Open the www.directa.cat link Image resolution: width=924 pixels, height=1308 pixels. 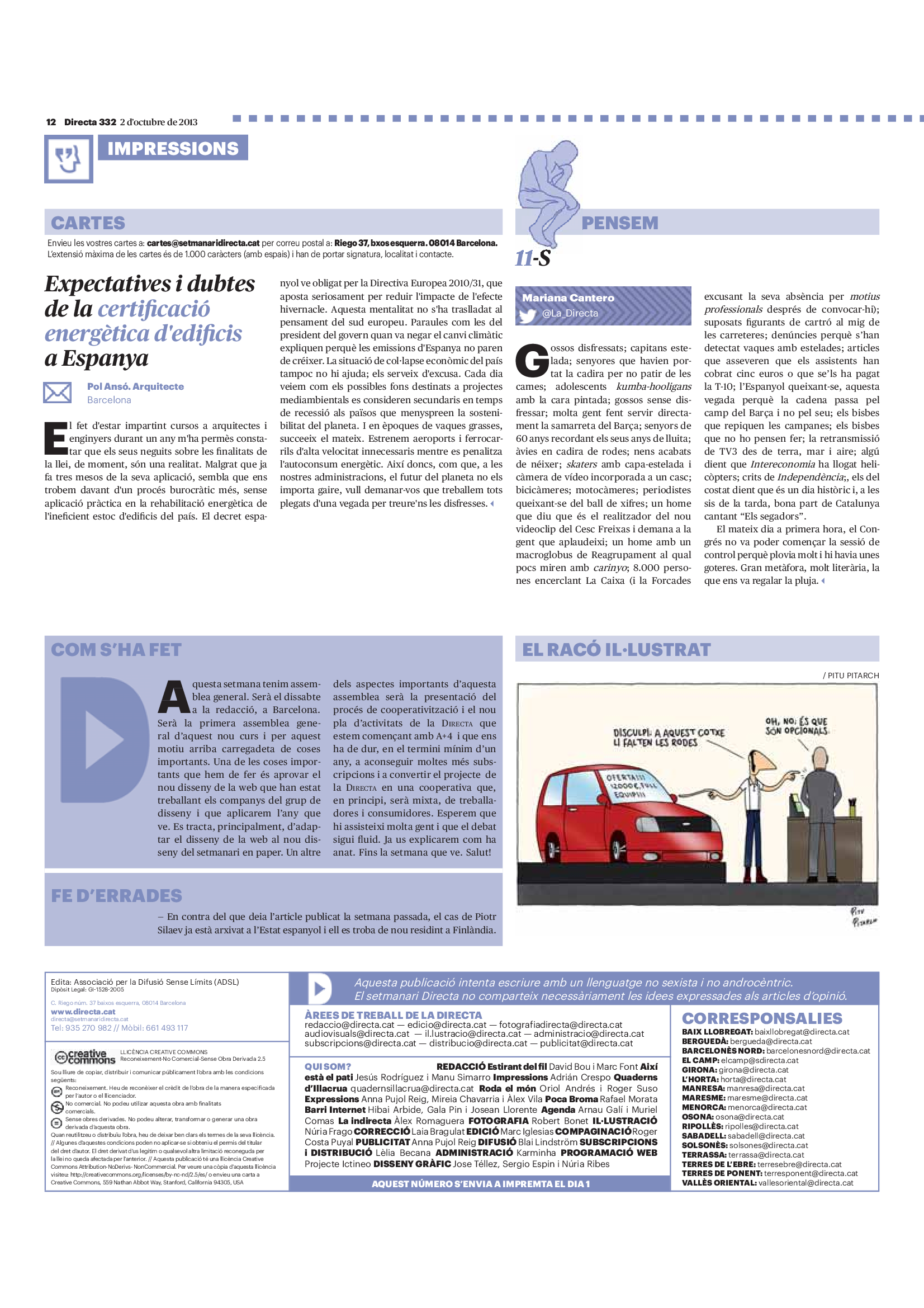[x=83, y=1012]
